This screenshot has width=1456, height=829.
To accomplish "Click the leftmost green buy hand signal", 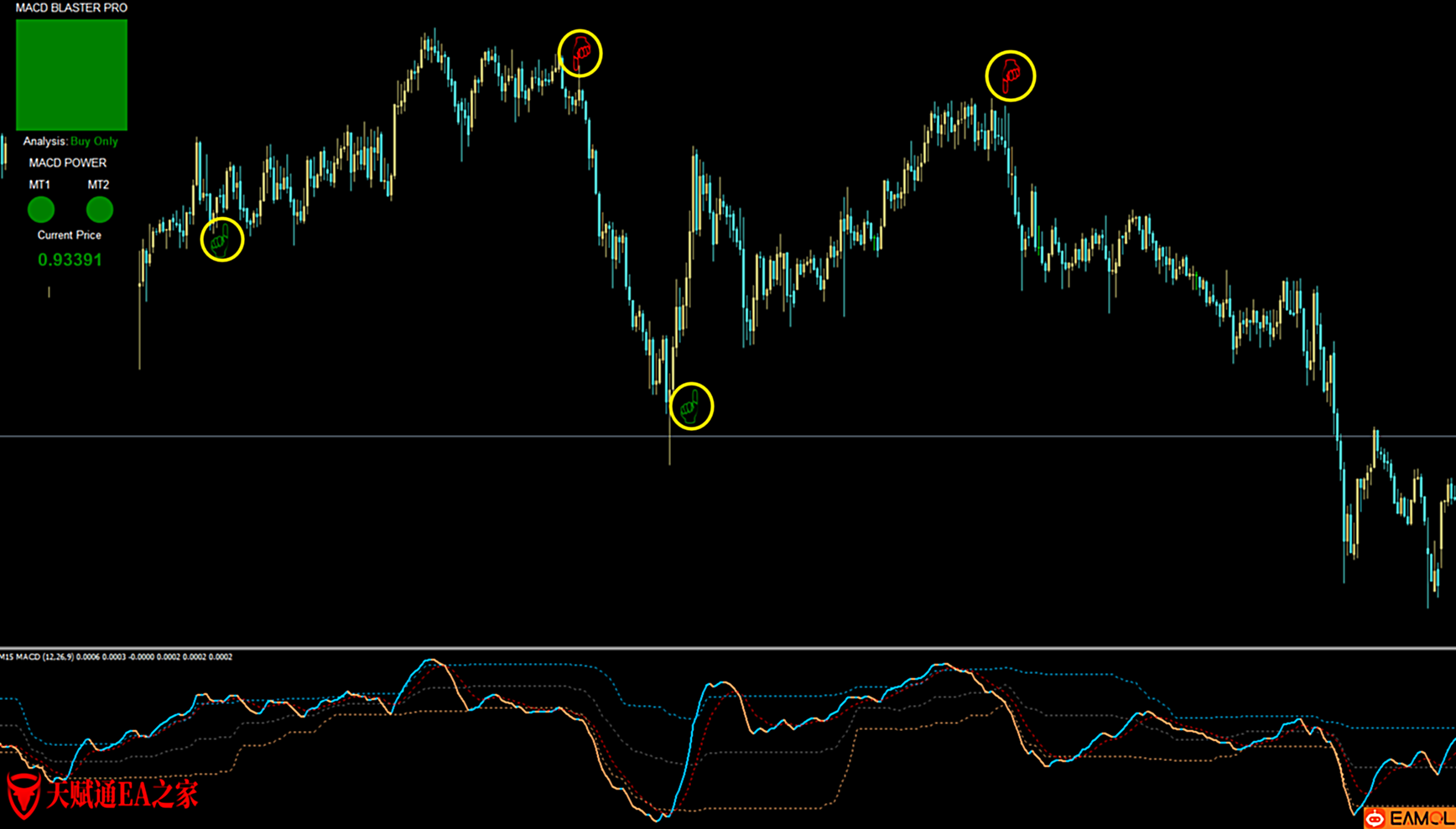I will (x=222, y=240).
